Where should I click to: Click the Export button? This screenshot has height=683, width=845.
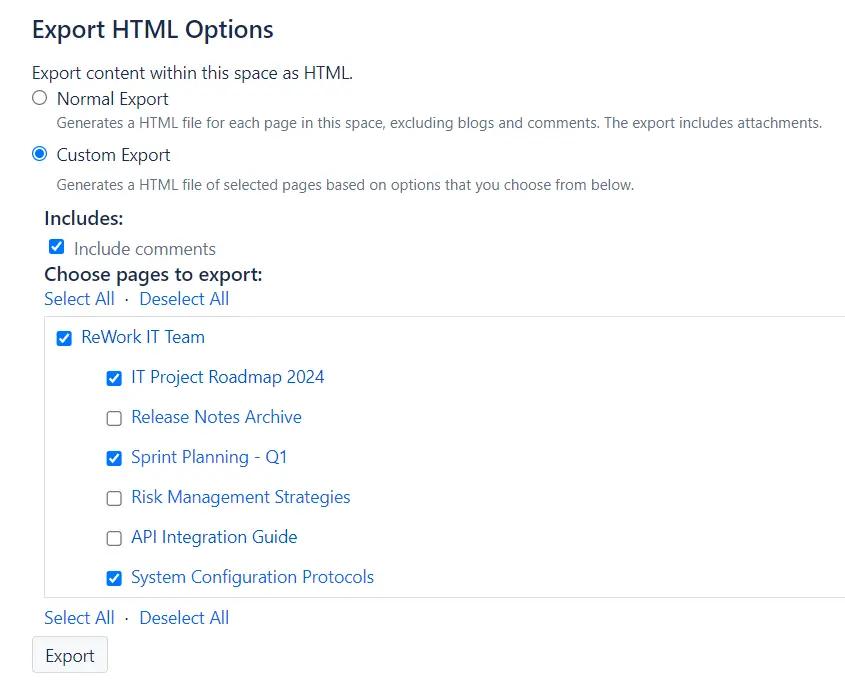(69, 655)
